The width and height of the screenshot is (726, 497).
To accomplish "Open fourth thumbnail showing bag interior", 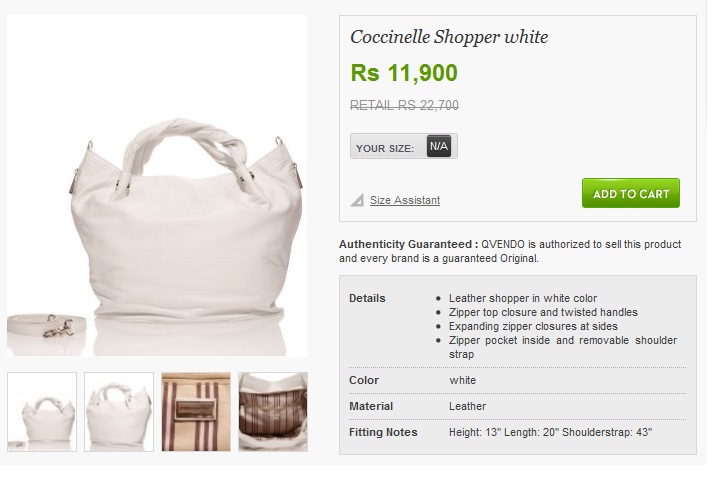I will click(x=273, y=412).
